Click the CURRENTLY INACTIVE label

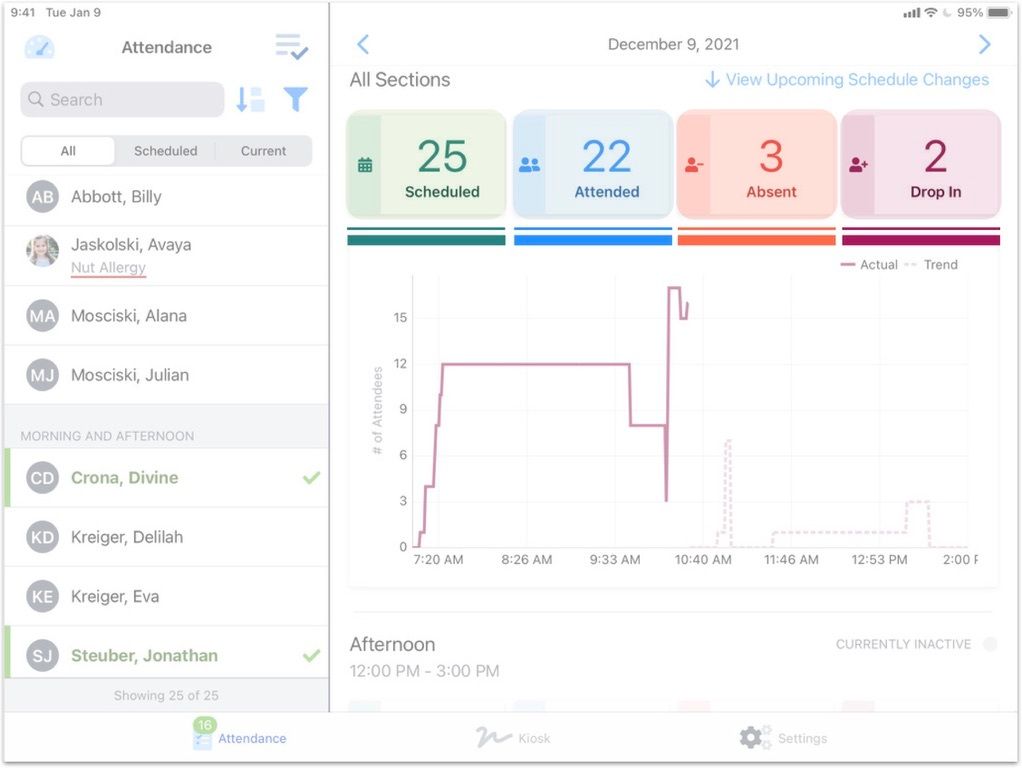pyautogui.click(x=903, y=644)
